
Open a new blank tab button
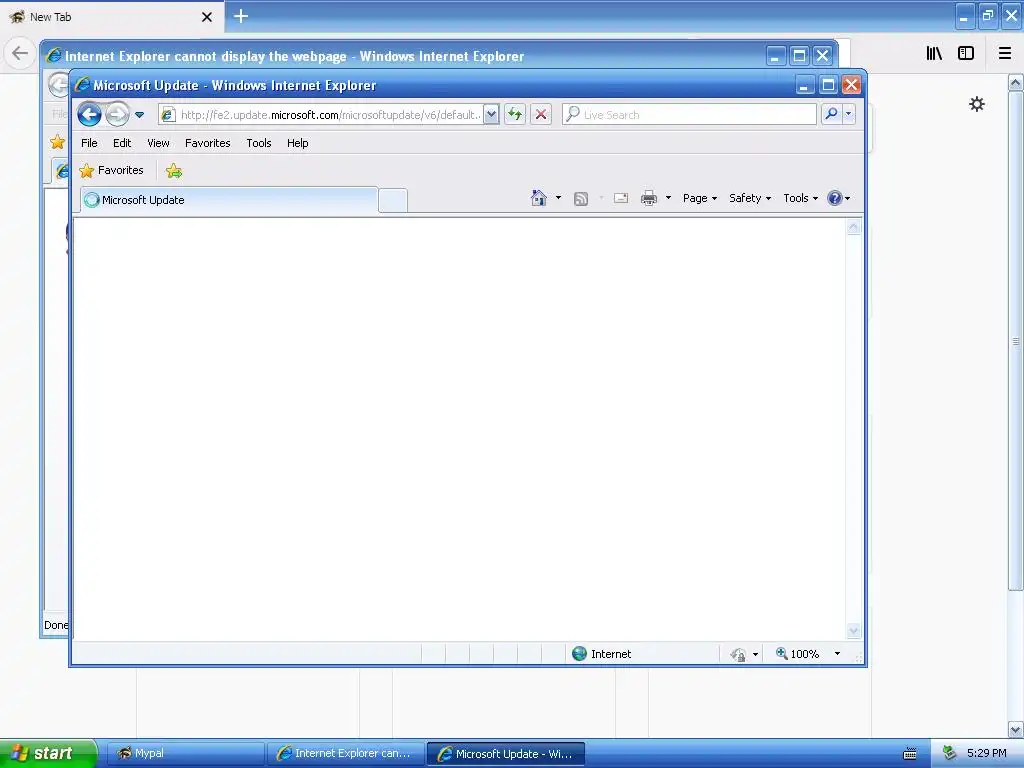pos(392,200)
